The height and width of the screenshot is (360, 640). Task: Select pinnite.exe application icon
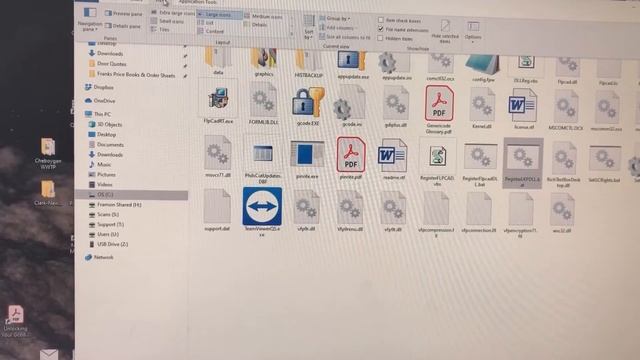point(307,158)
